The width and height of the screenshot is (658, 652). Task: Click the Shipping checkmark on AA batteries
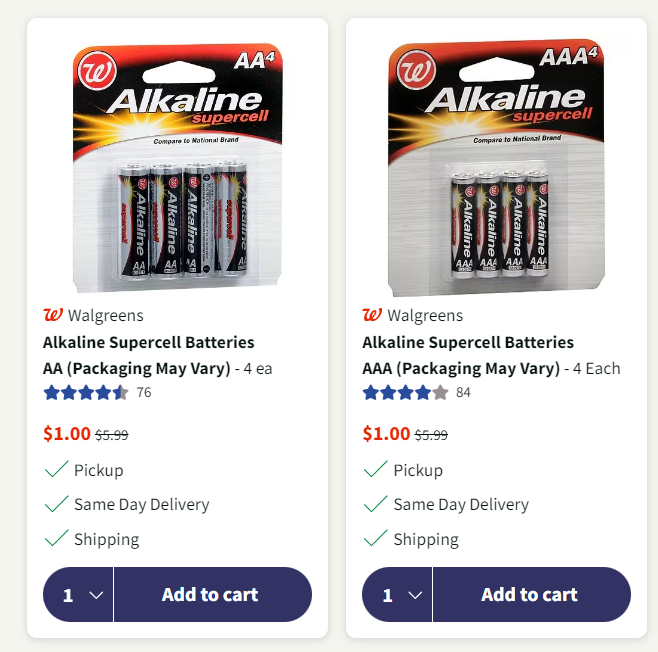coord(56,539)
